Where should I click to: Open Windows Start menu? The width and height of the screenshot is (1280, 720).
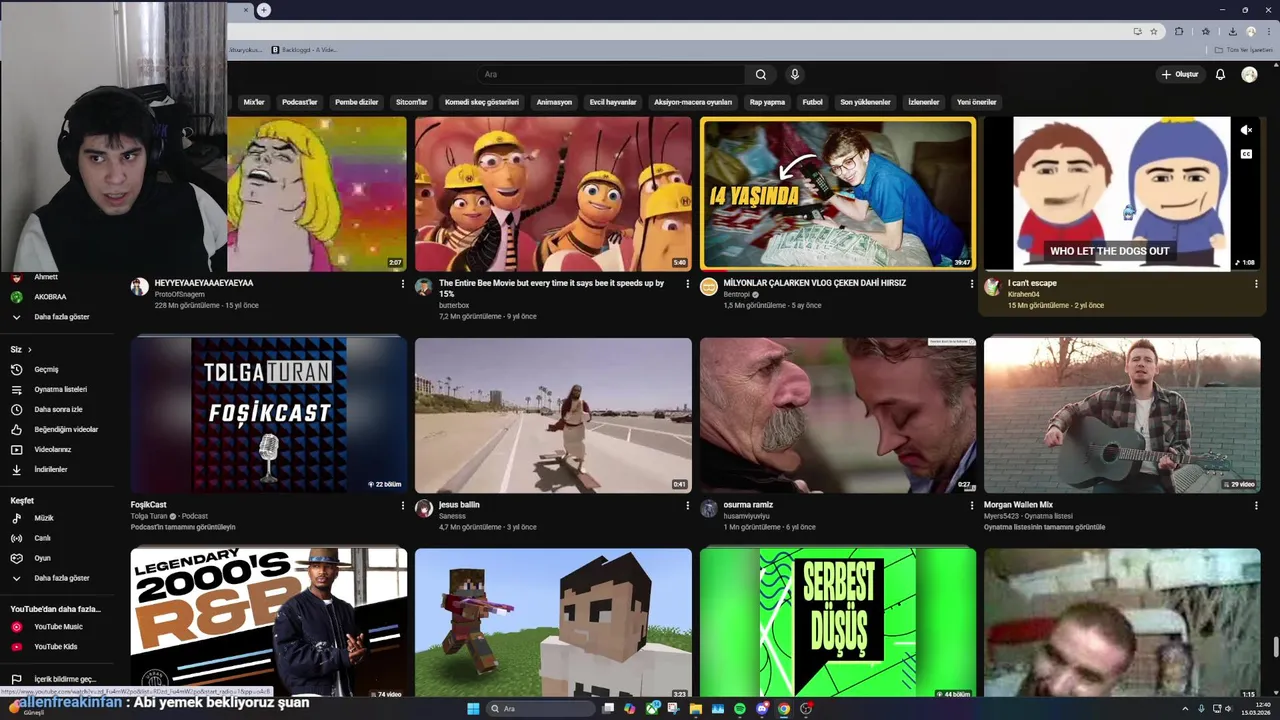pyautogui.click(x=473, y=709)
